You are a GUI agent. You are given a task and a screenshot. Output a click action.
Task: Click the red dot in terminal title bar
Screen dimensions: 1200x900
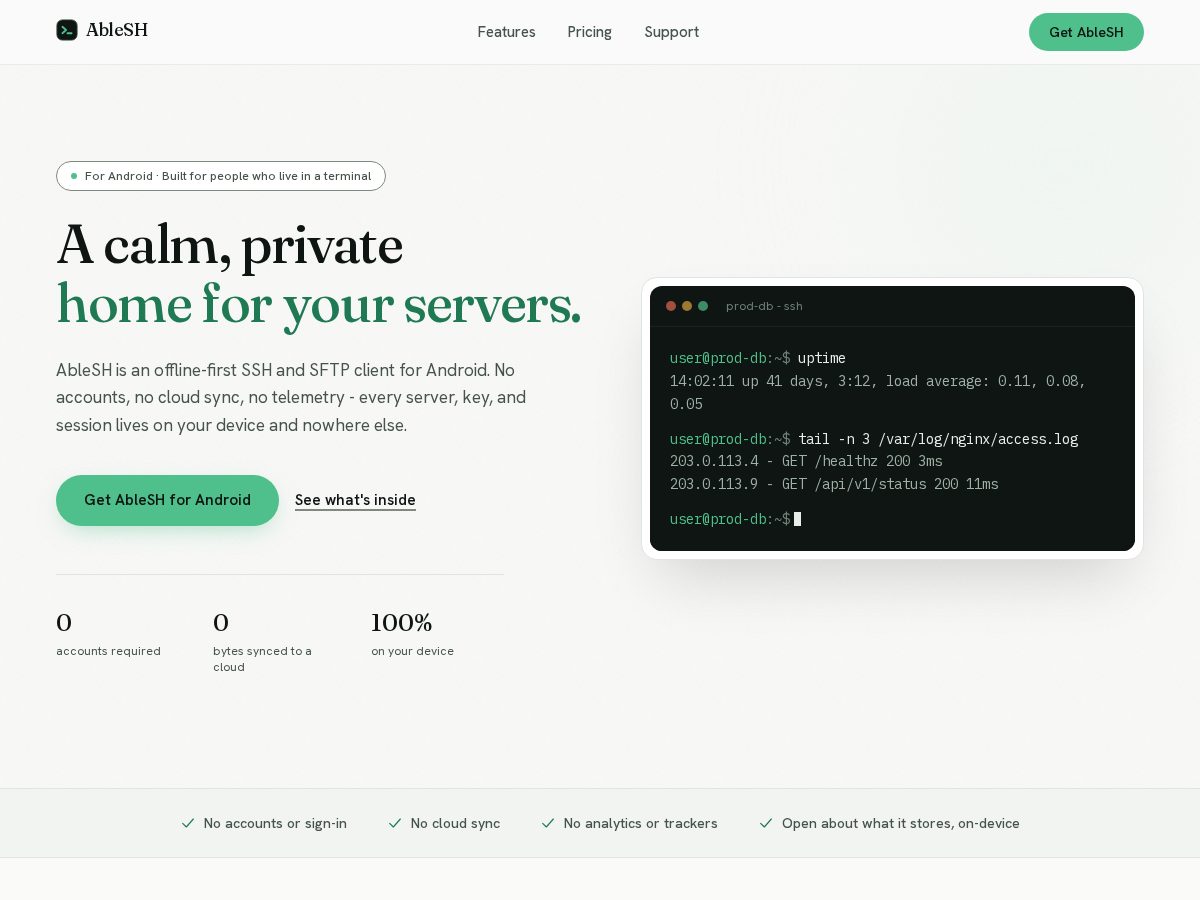click(671, 306)
